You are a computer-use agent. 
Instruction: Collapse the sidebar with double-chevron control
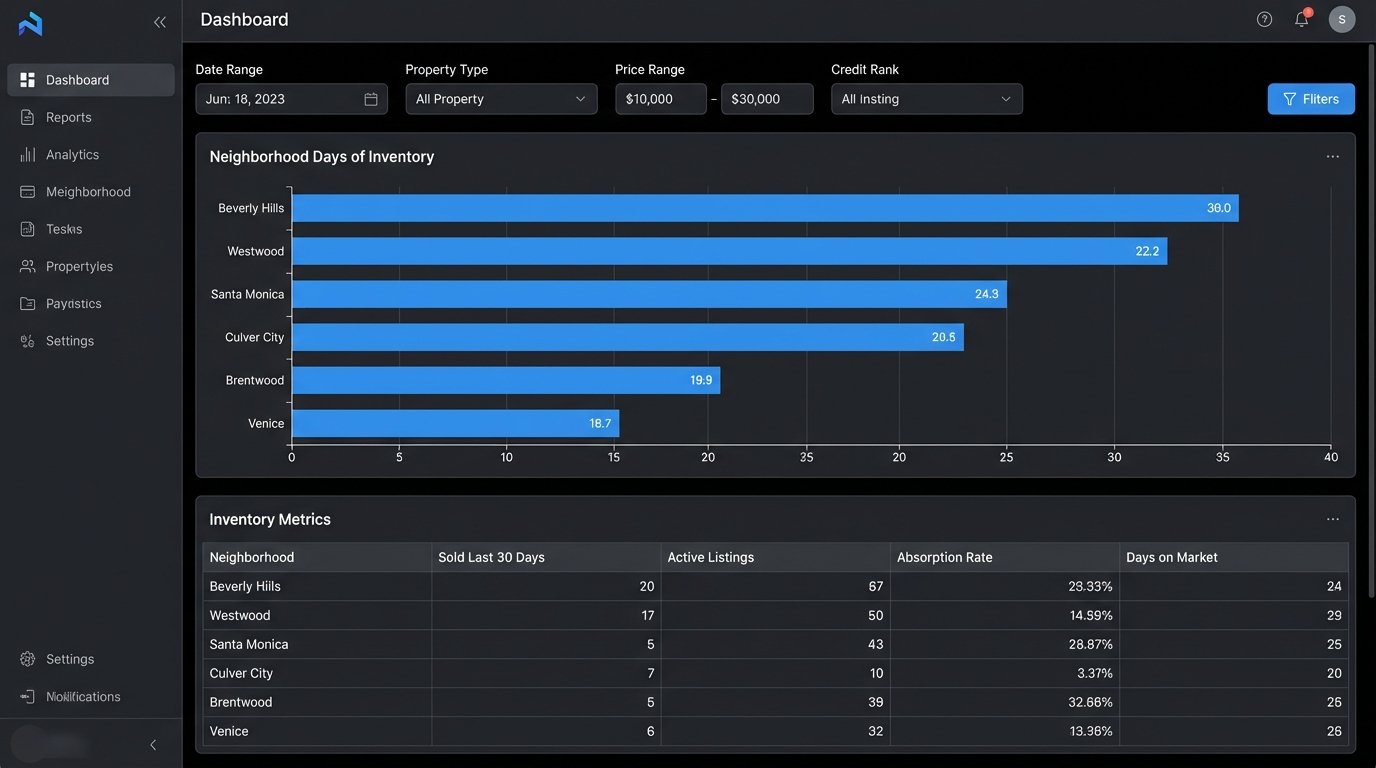(x=158, y=20)
